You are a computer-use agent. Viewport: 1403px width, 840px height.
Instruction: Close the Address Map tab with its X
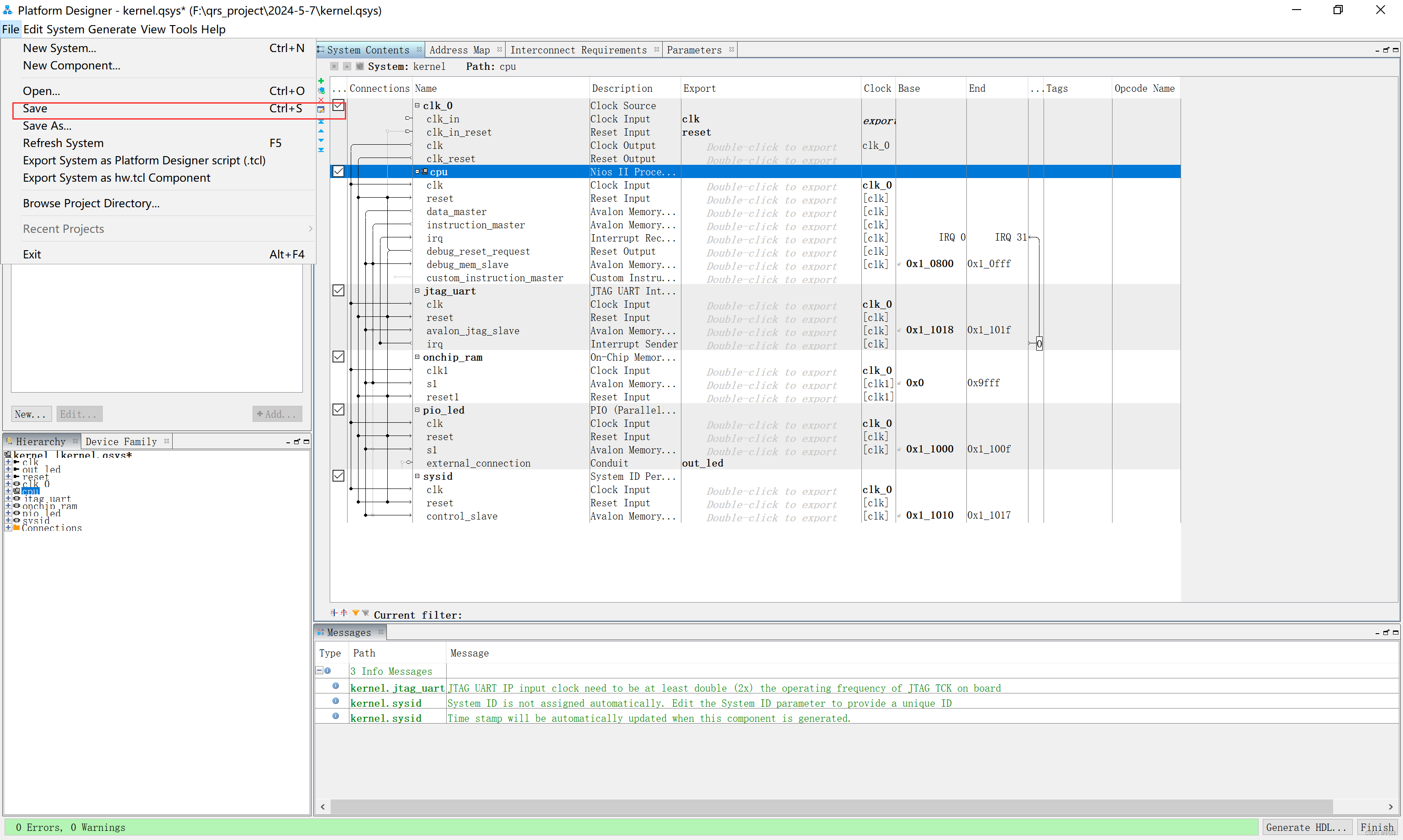pyautogui.click(x=499, y=50)
